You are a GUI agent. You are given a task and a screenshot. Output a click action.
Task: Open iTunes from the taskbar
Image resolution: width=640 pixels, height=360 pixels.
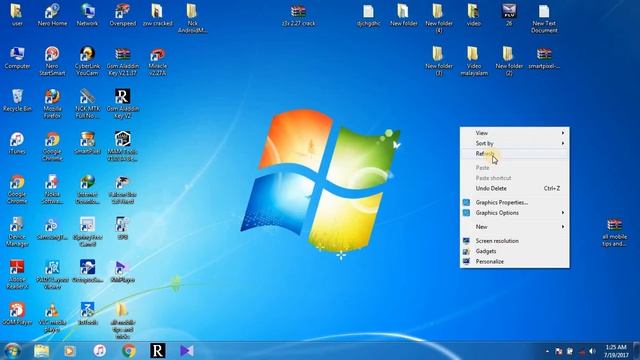99,351
